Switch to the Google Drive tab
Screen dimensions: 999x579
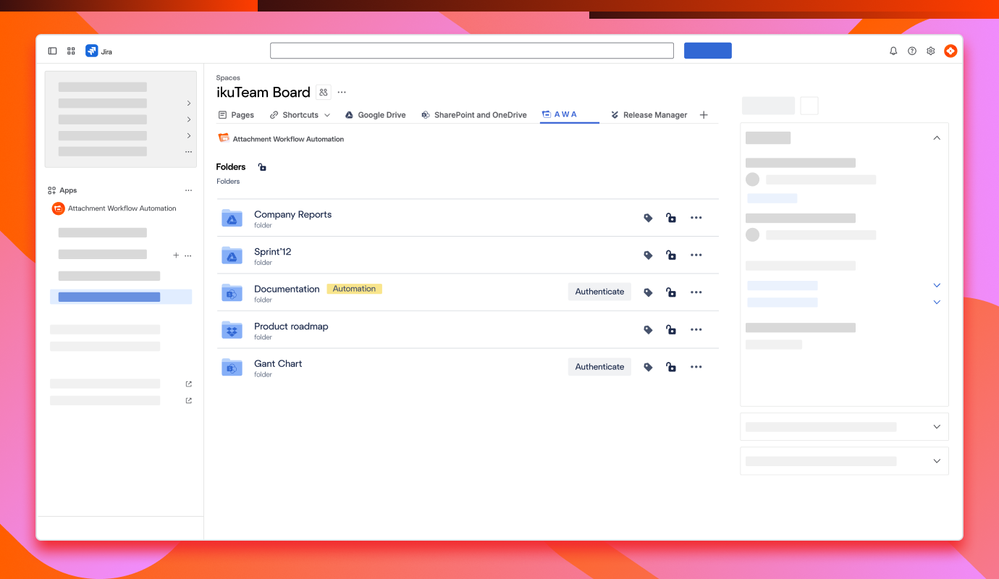(x=375, y=115)
